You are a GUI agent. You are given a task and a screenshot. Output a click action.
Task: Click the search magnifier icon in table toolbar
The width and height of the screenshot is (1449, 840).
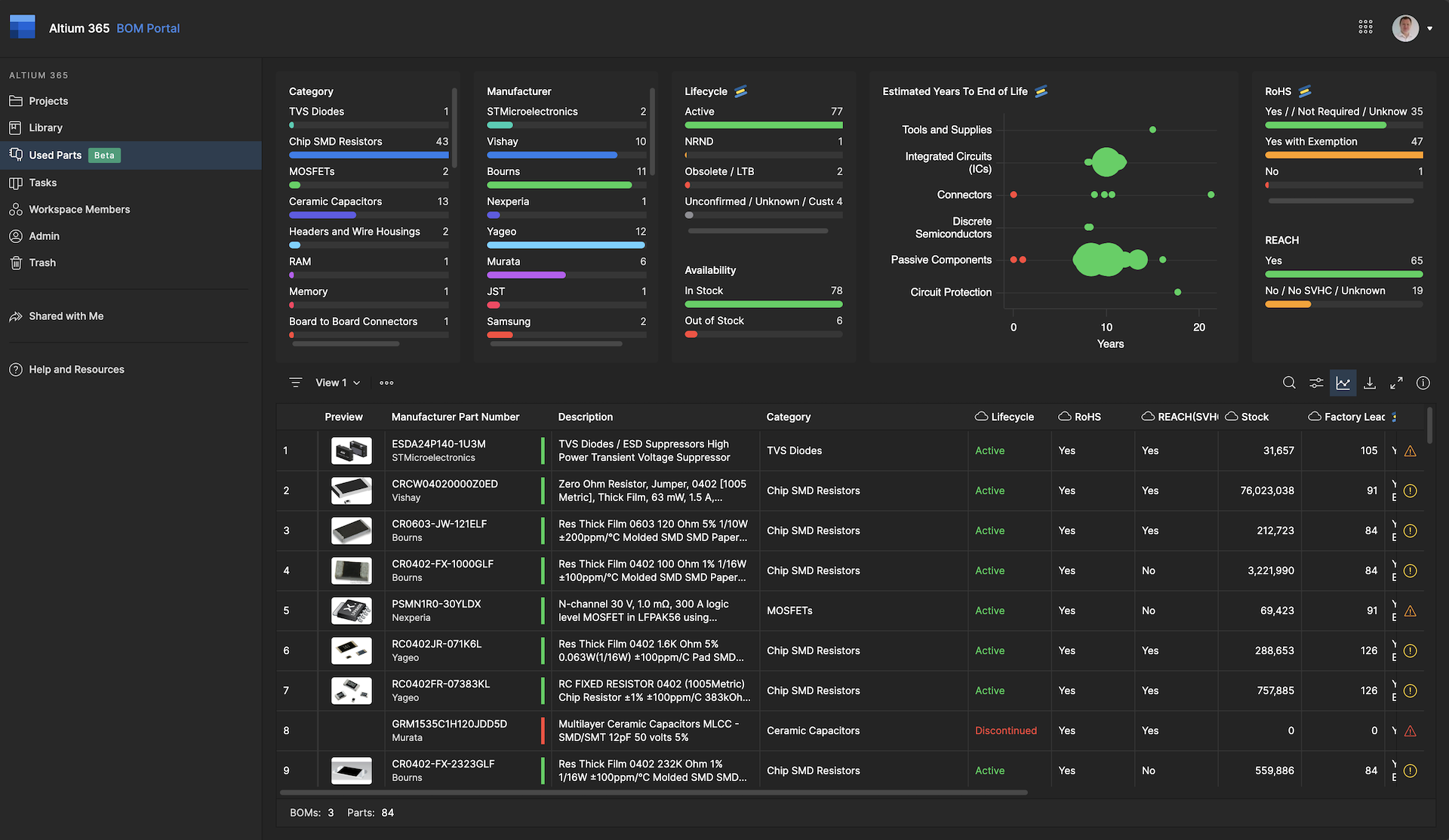coord(1289,383)
